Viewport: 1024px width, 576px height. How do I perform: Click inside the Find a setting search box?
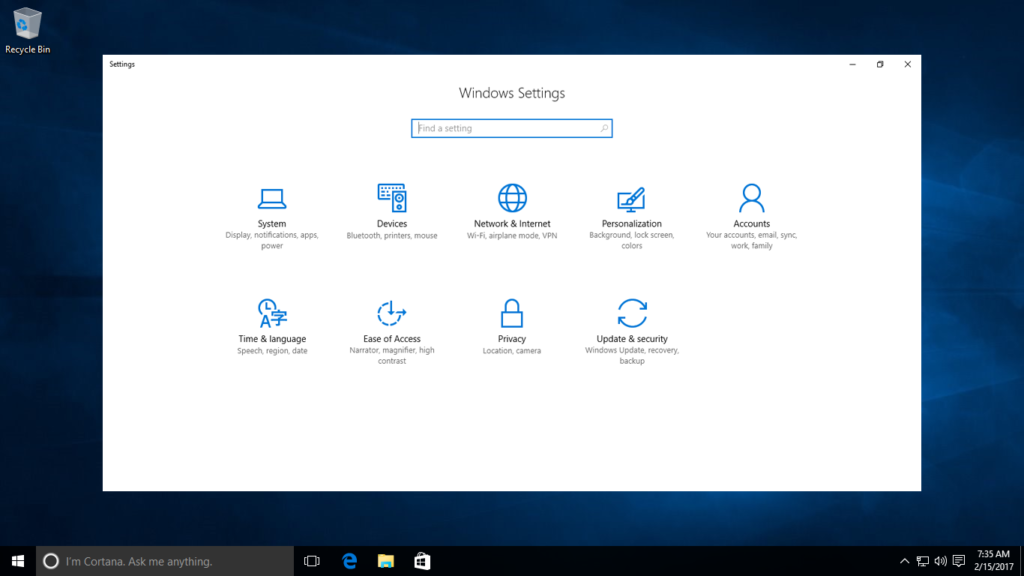click(x=512, y=128)
